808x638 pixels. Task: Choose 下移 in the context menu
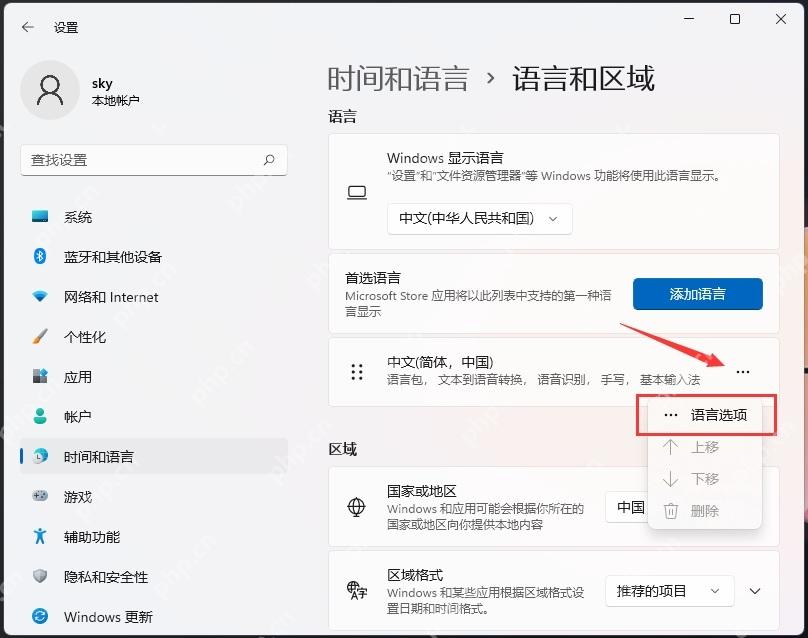click(705, 479)
